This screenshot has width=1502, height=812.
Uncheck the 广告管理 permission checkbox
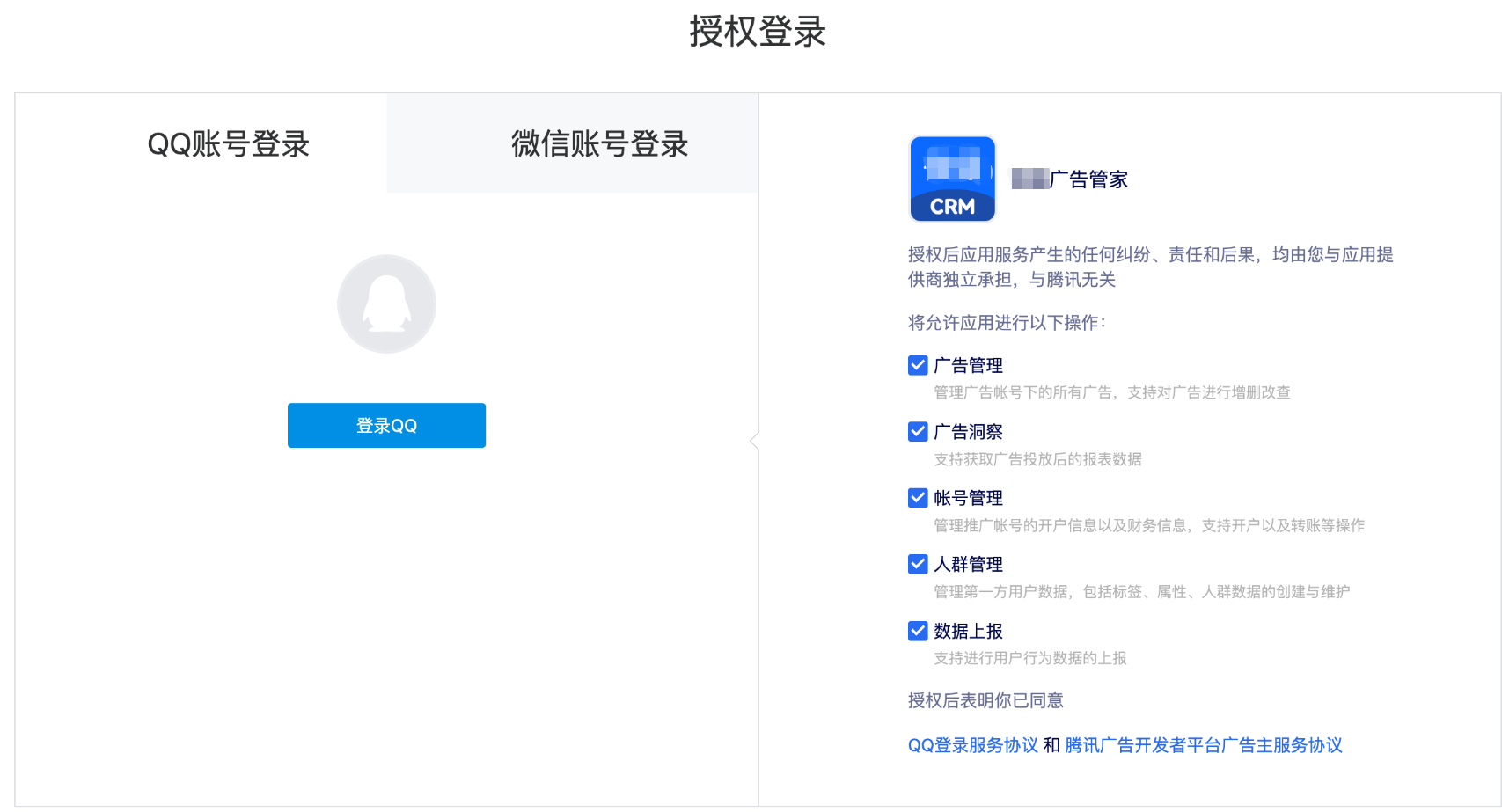click(918, 365)
